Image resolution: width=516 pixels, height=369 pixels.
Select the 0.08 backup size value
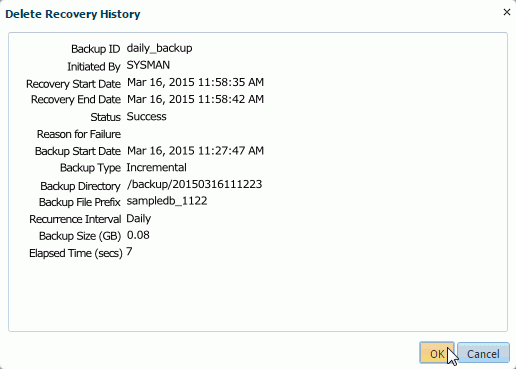pos(138,235)
